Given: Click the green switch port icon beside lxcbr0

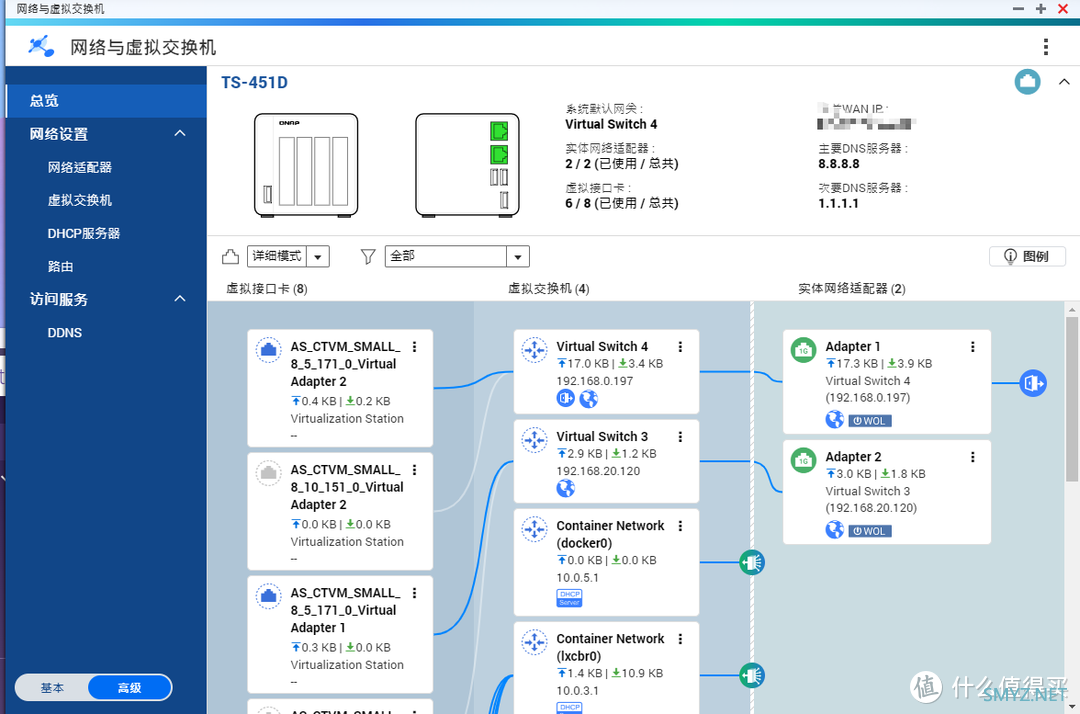Looking at the screenshot, I should (x=751, y=675).
